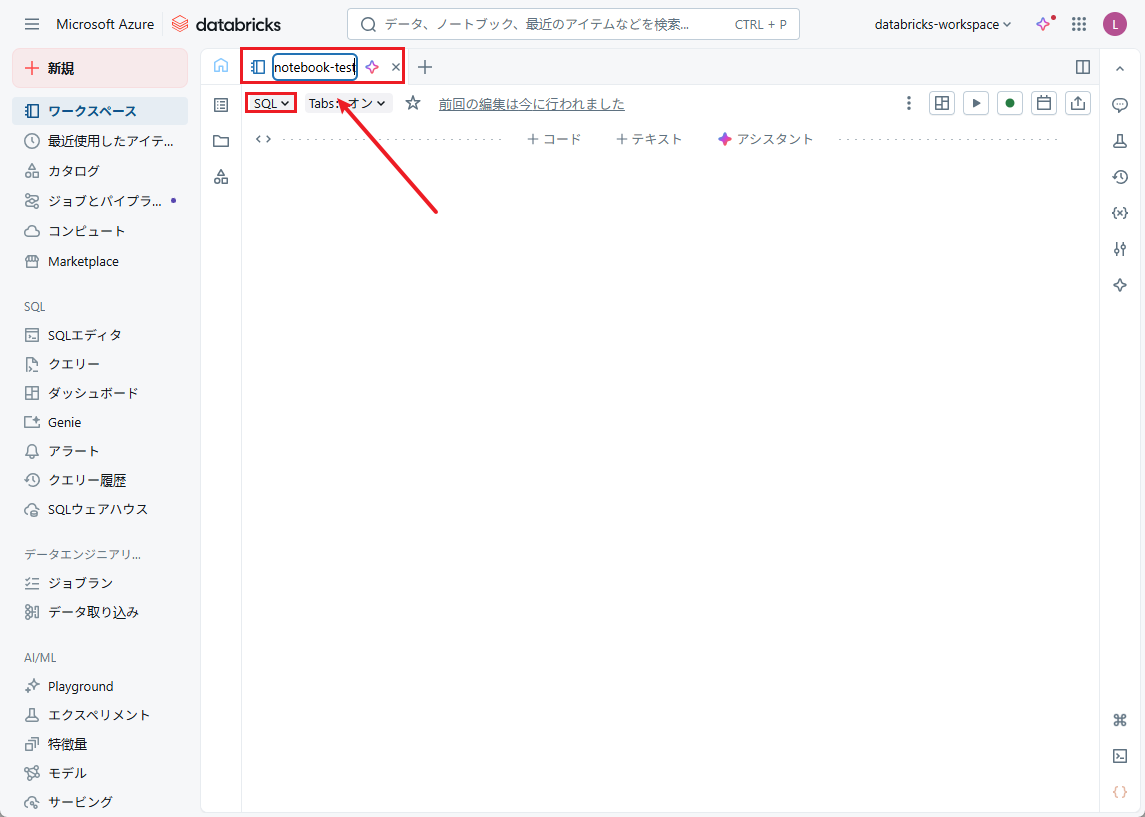Open environment sliders icon on right rail
1145x817 pixels.
click(x=1119, y=249)
